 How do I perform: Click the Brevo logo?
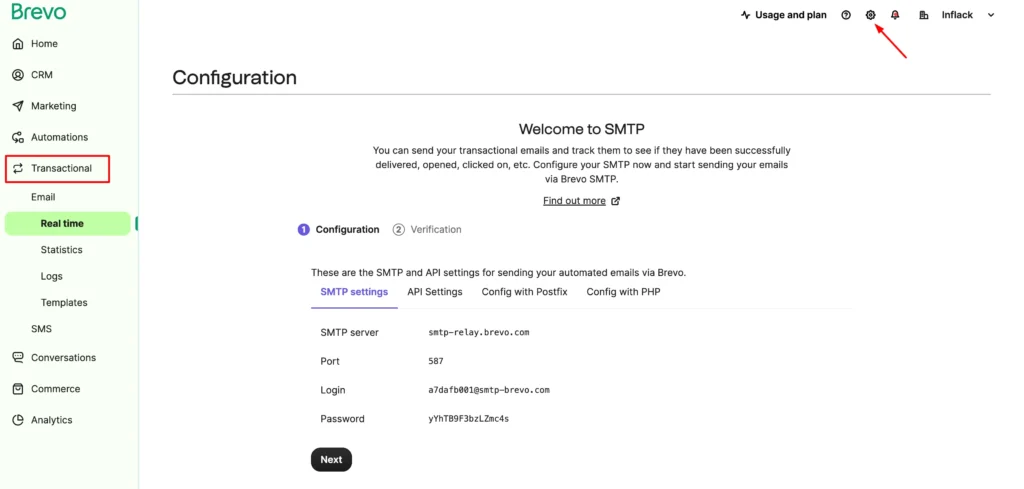39,12
